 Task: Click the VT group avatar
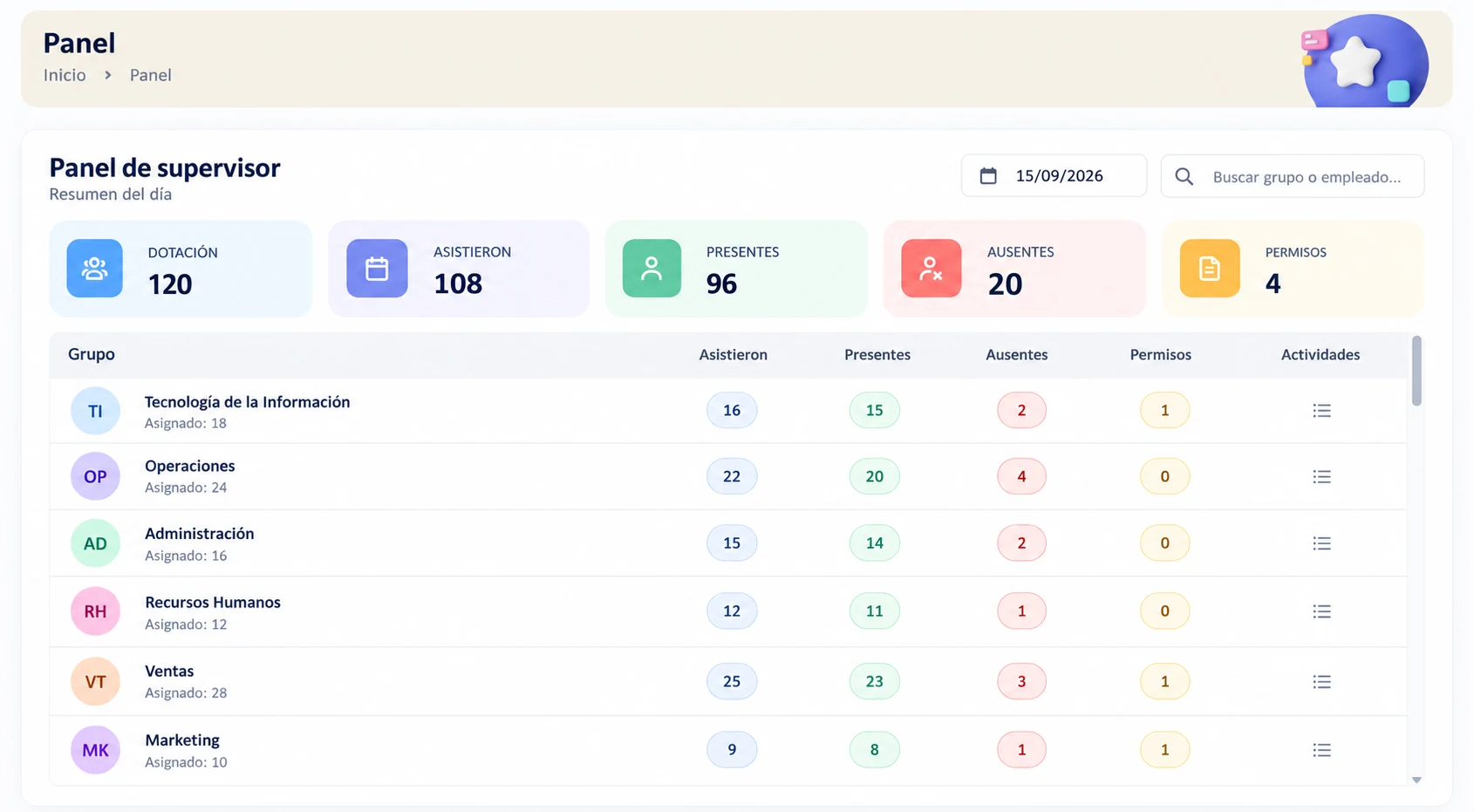95,681
